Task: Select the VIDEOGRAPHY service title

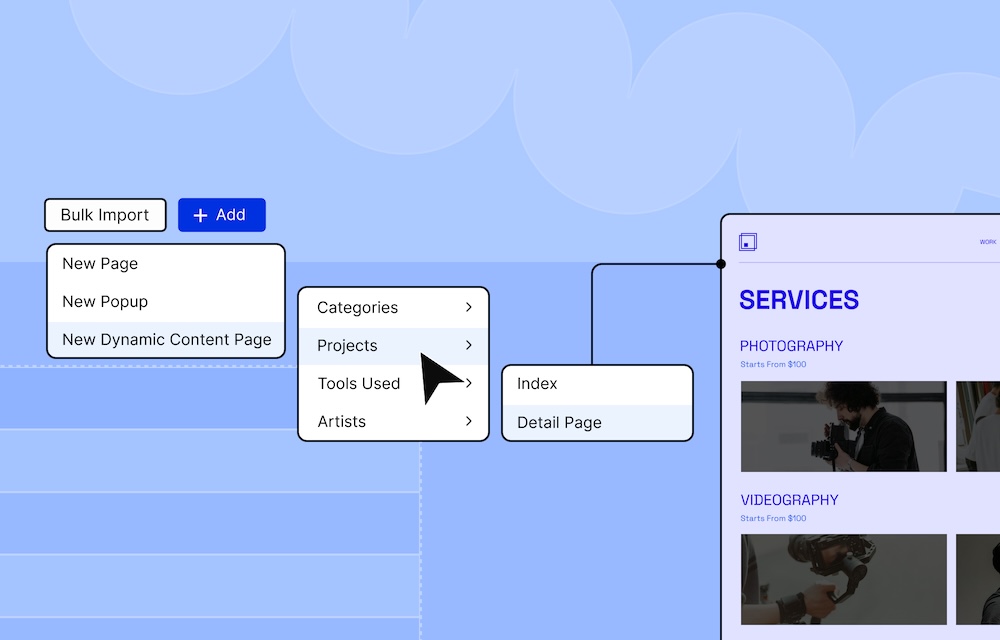Action: coord(789,500)
